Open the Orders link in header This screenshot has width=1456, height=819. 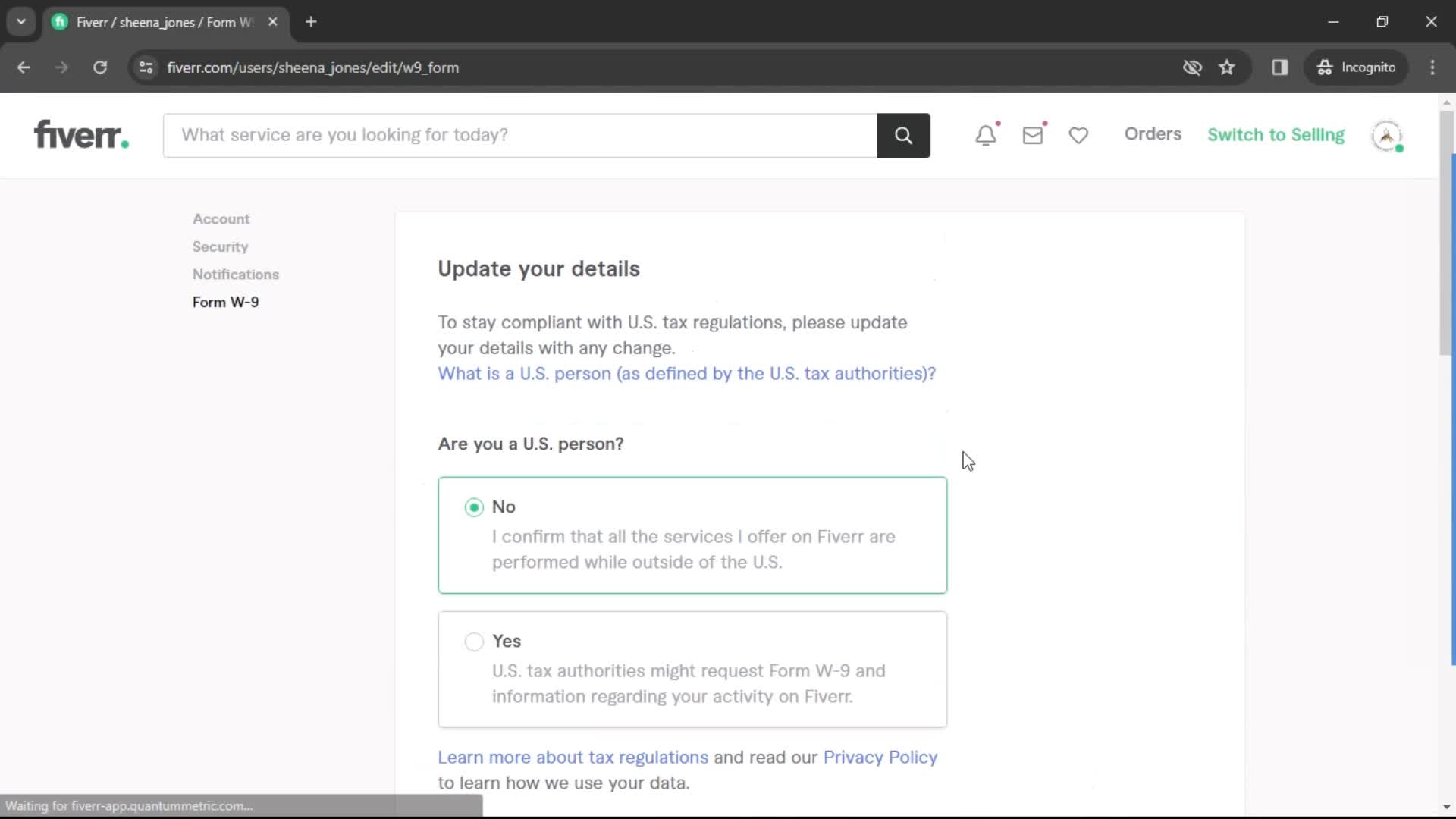[x=1152, y=133]
